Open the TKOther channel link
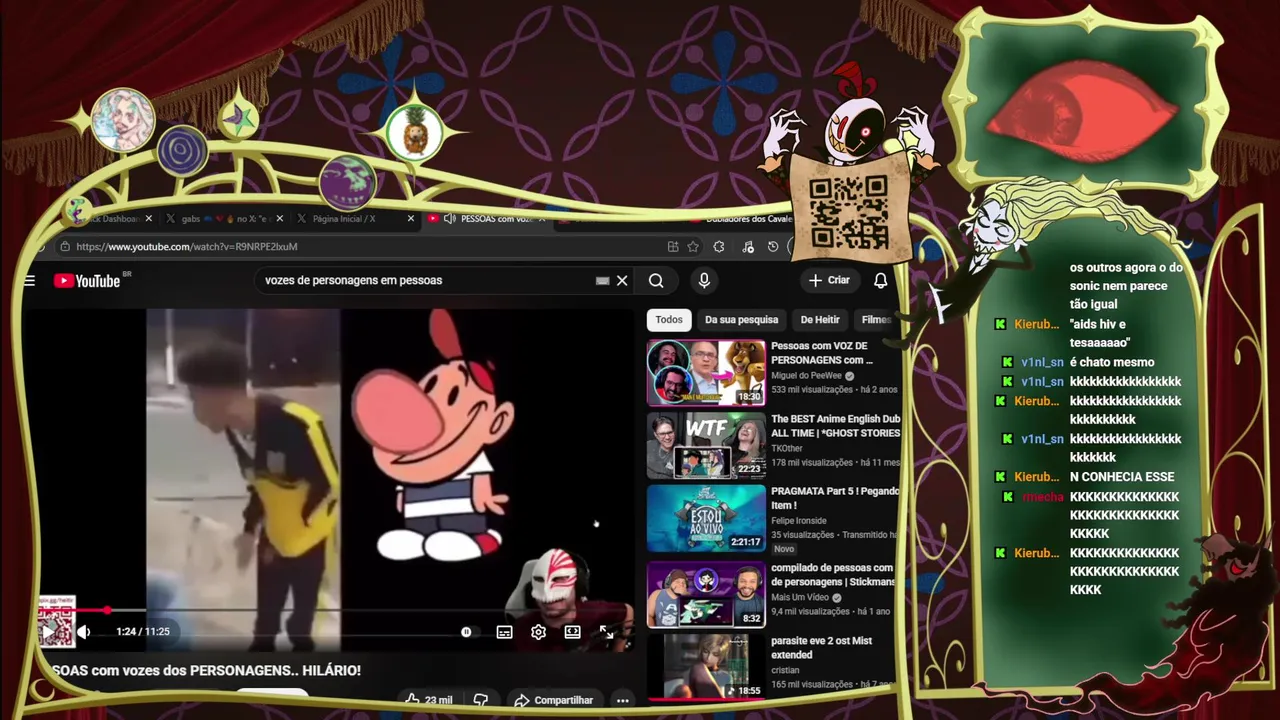 [x=787, y=448]
